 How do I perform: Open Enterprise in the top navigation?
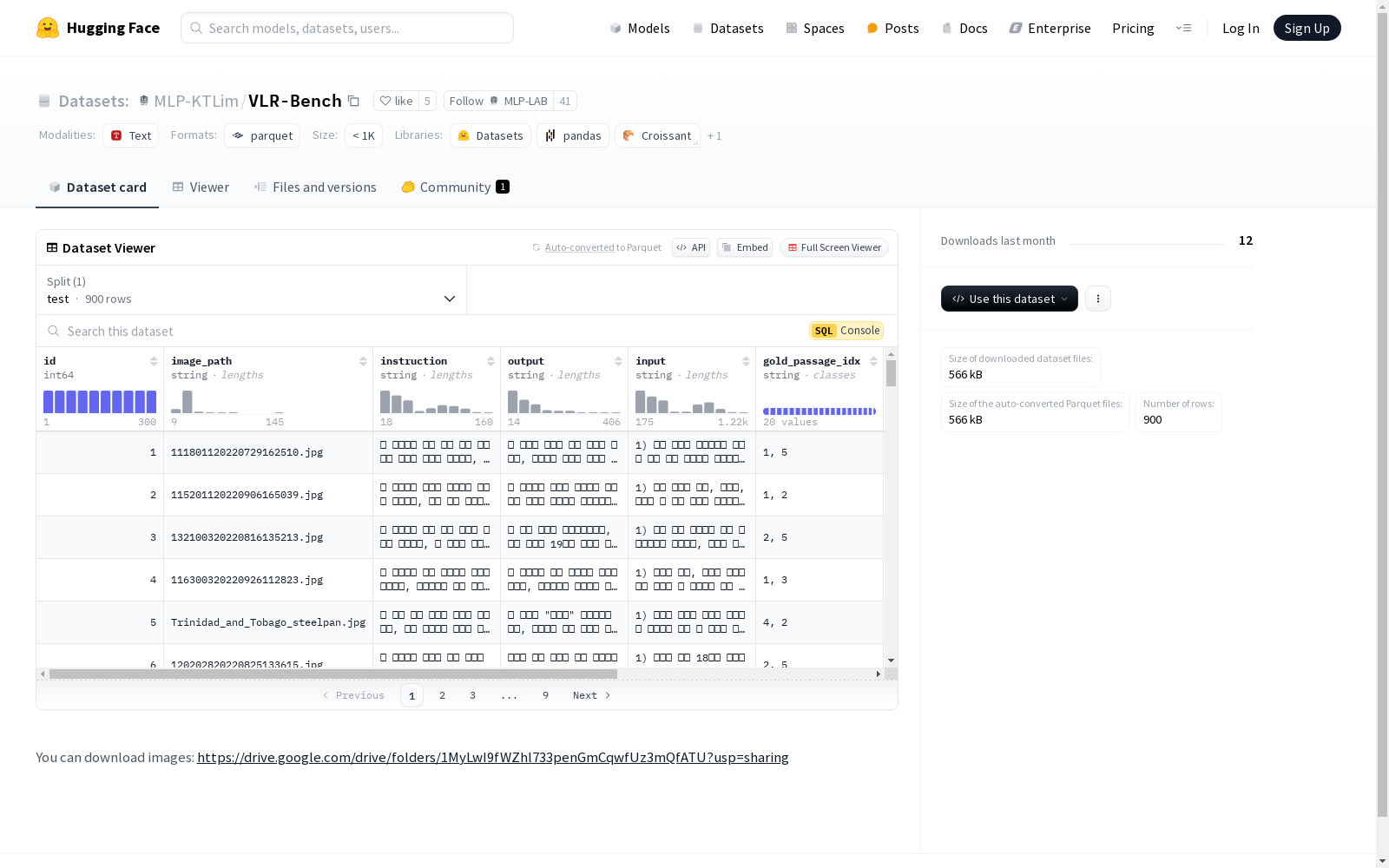1050,28
